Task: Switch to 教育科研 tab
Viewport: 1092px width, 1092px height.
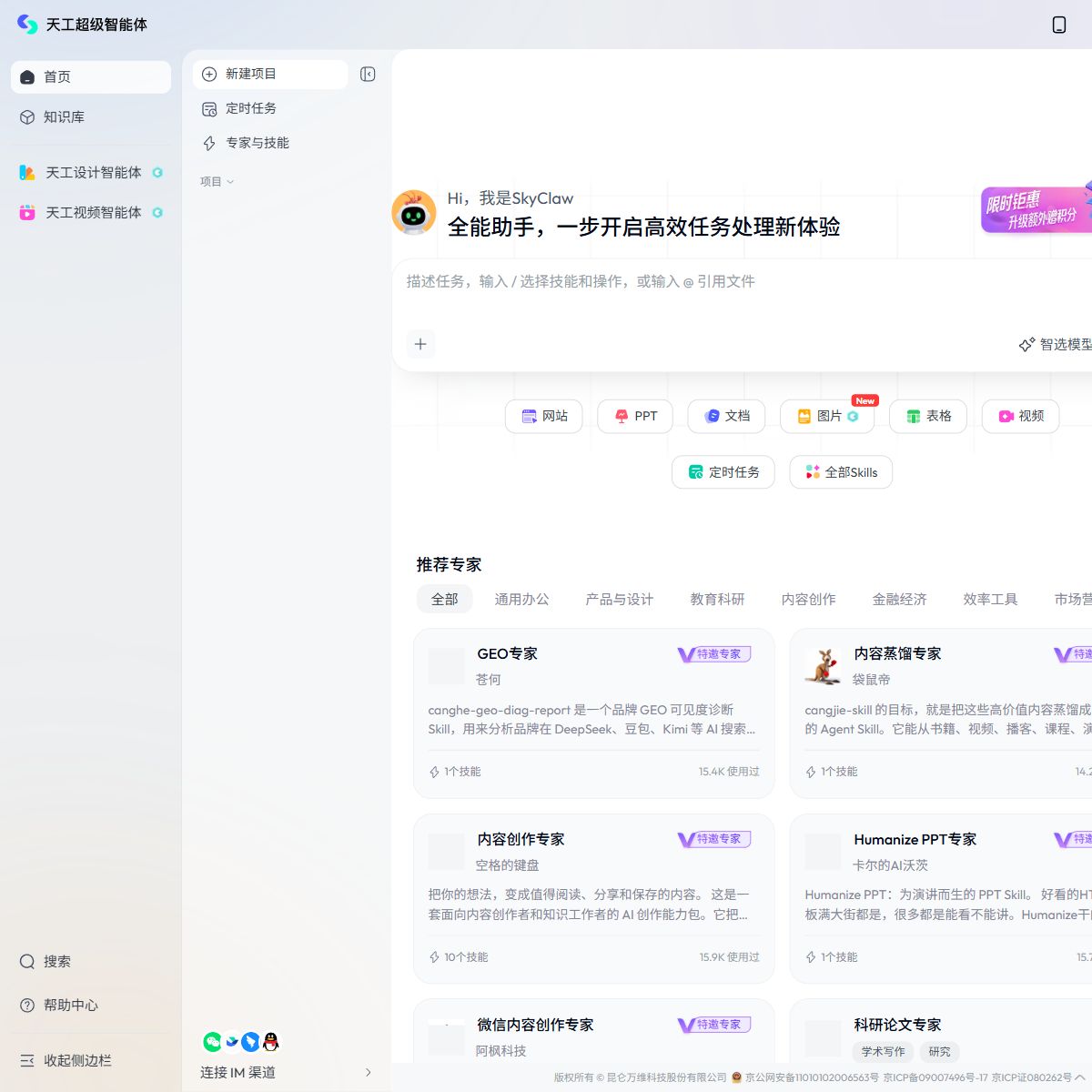Action: coord(718,600)
